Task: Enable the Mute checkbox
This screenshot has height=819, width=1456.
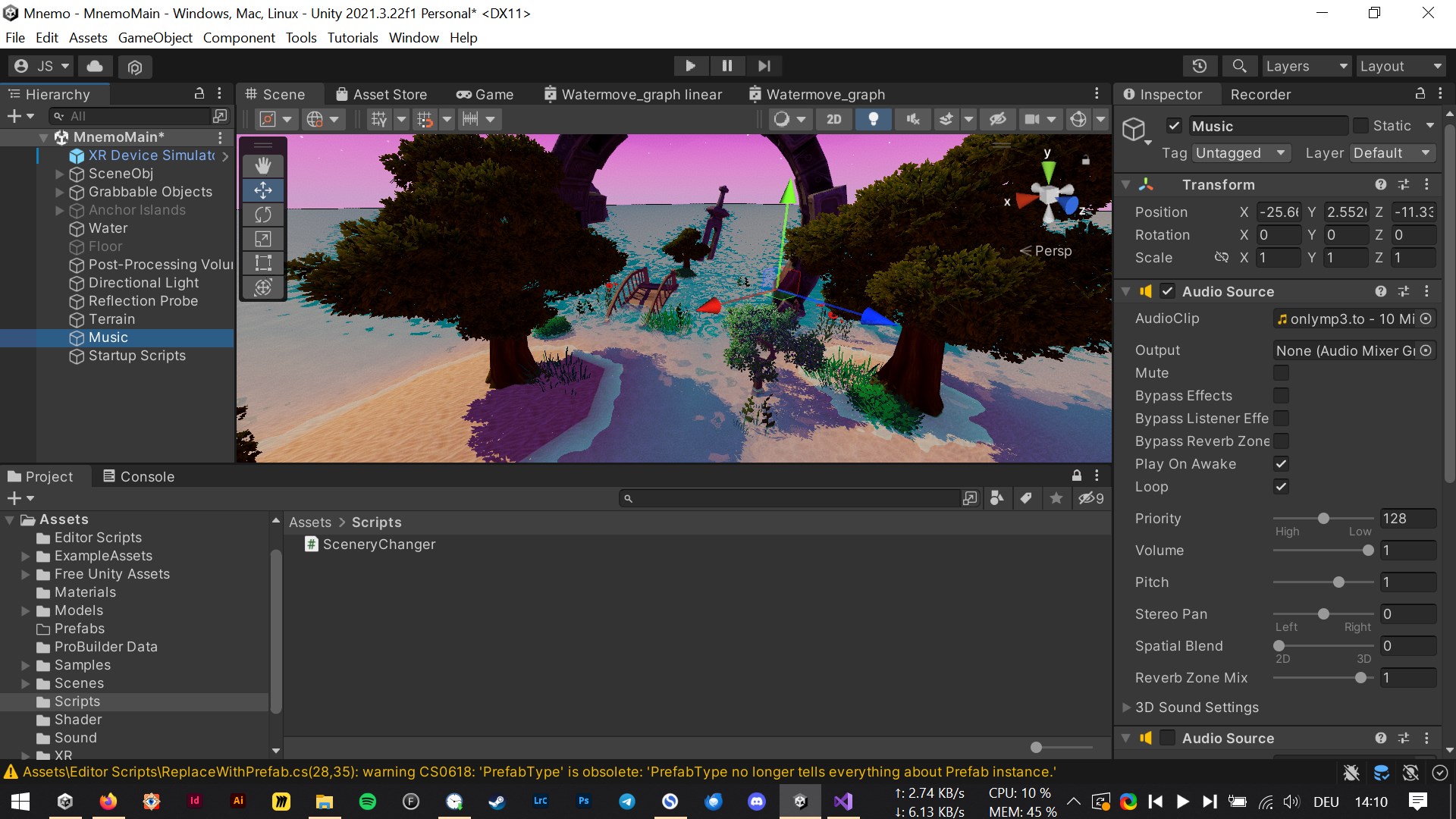Action: coord(1281,373)
